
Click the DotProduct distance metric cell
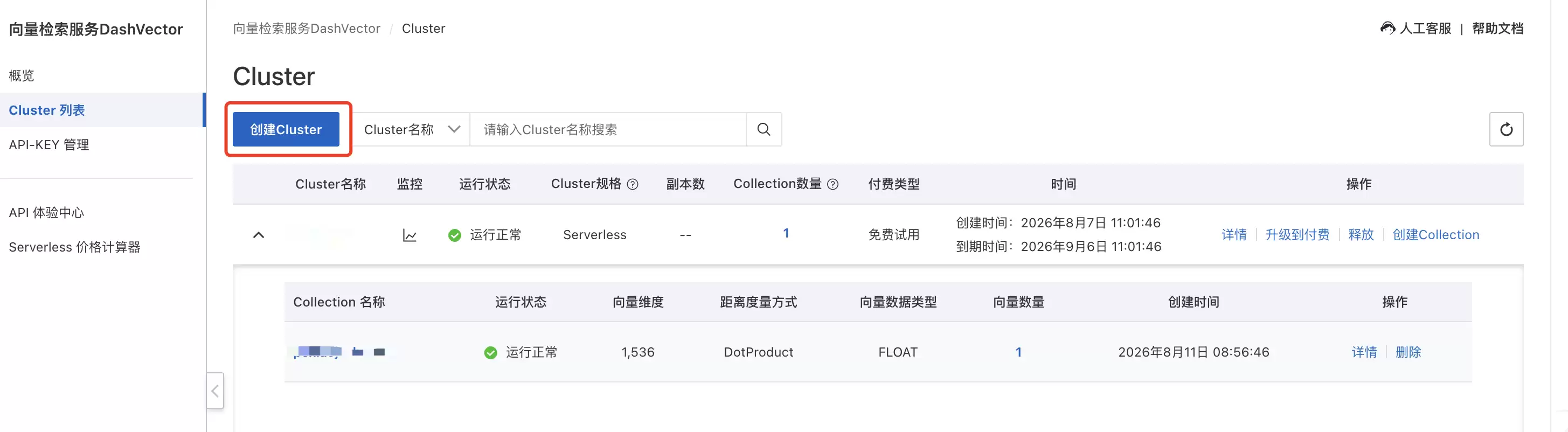click(759, 352)
